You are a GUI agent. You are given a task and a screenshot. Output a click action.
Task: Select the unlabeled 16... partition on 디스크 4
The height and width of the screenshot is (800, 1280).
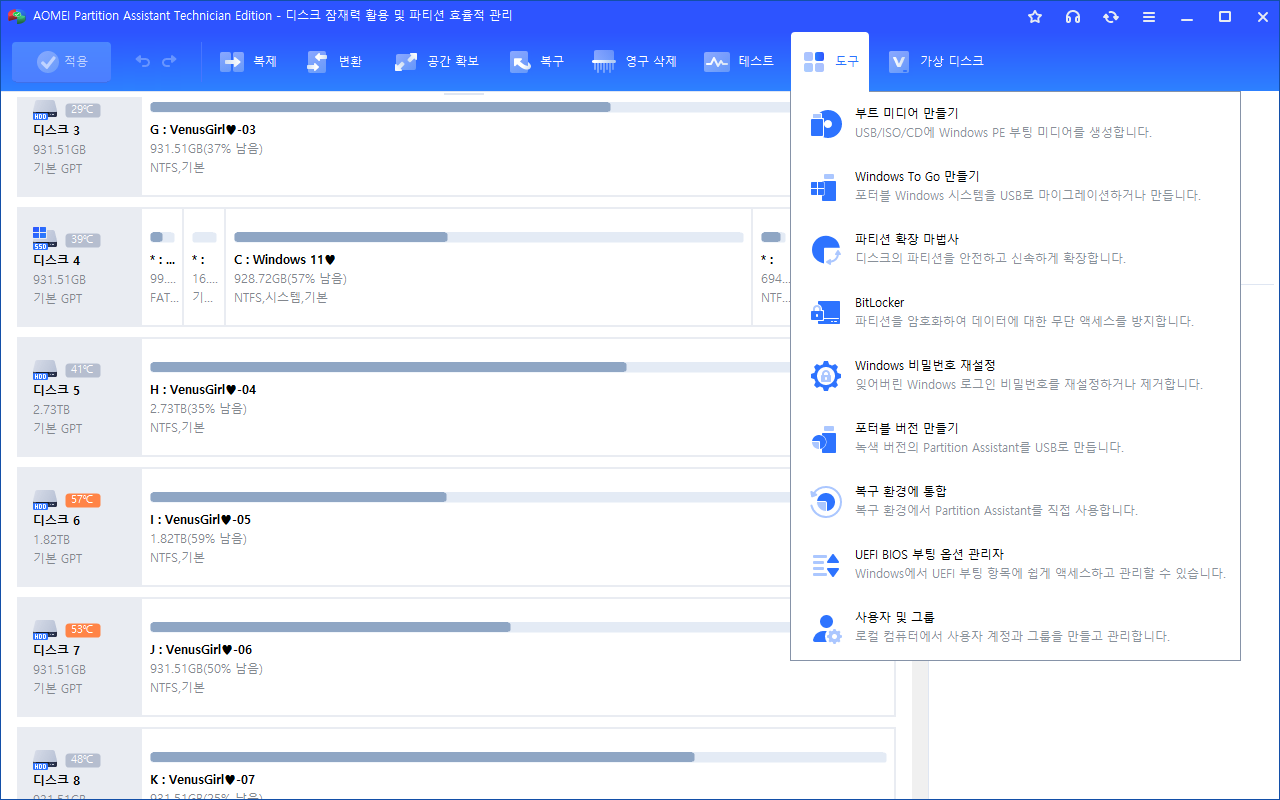[x=204, y=266]
